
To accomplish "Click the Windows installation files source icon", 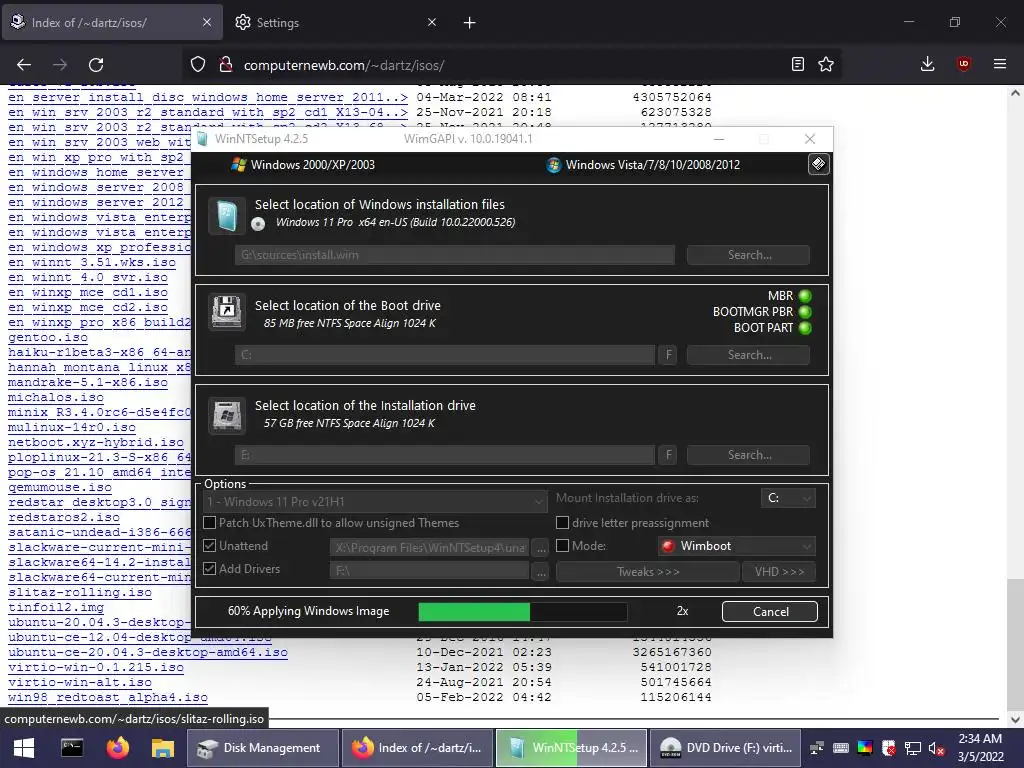I will coord(227,215).
